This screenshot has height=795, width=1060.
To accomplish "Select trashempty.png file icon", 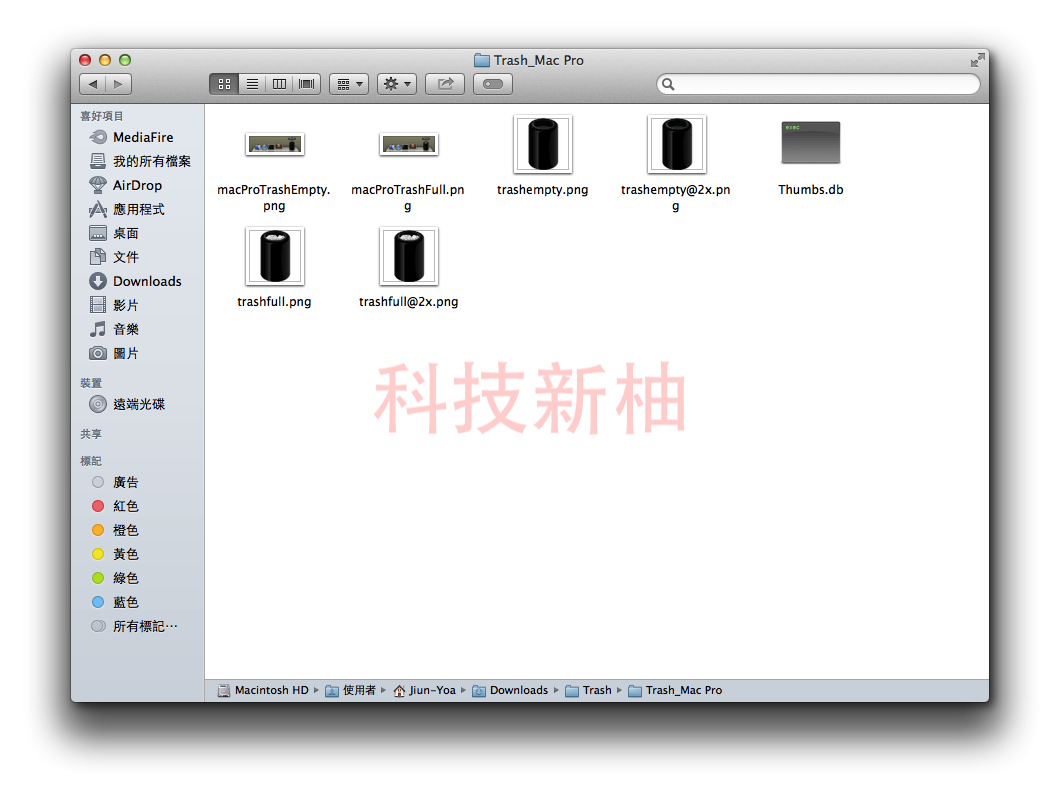I will point(543,144).
